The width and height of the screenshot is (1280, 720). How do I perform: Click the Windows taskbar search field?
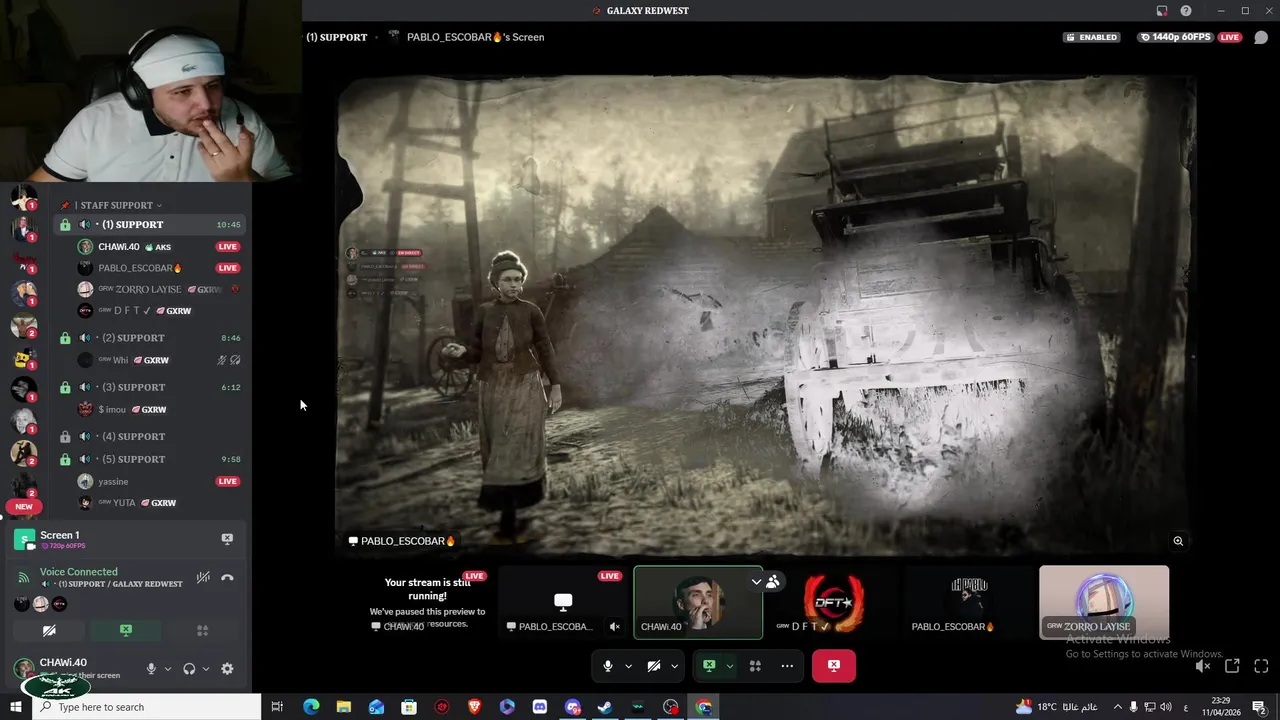(147, 707)
